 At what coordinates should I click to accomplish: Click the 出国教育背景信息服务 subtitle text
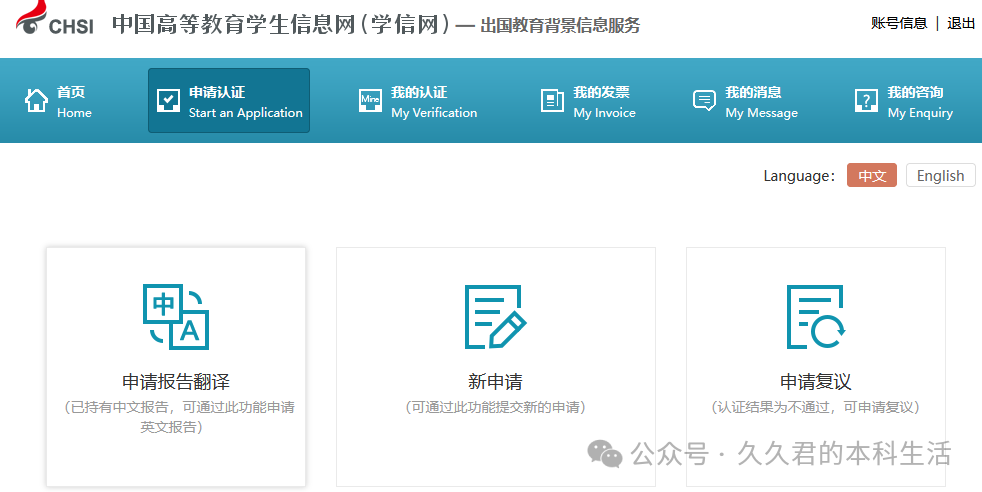(x=561, y=25)
